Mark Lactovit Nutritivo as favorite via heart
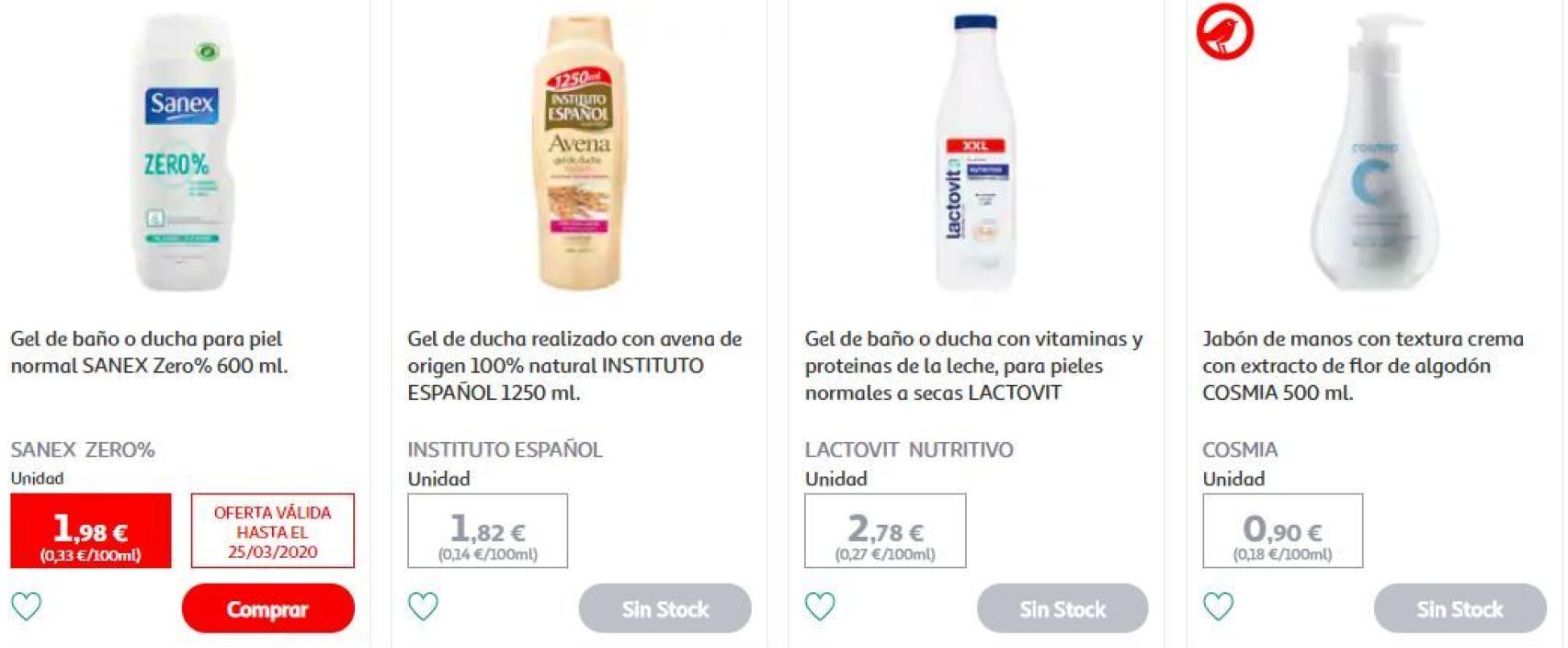The image size is (1568, 648). (x=820, y=607)
